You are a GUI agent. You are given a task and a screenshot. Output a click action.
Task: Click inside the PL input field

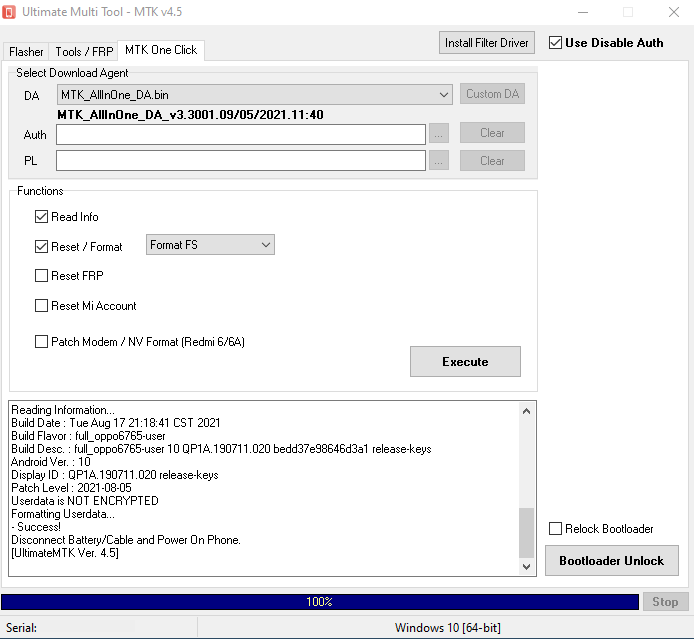click(x=241, y=161)
